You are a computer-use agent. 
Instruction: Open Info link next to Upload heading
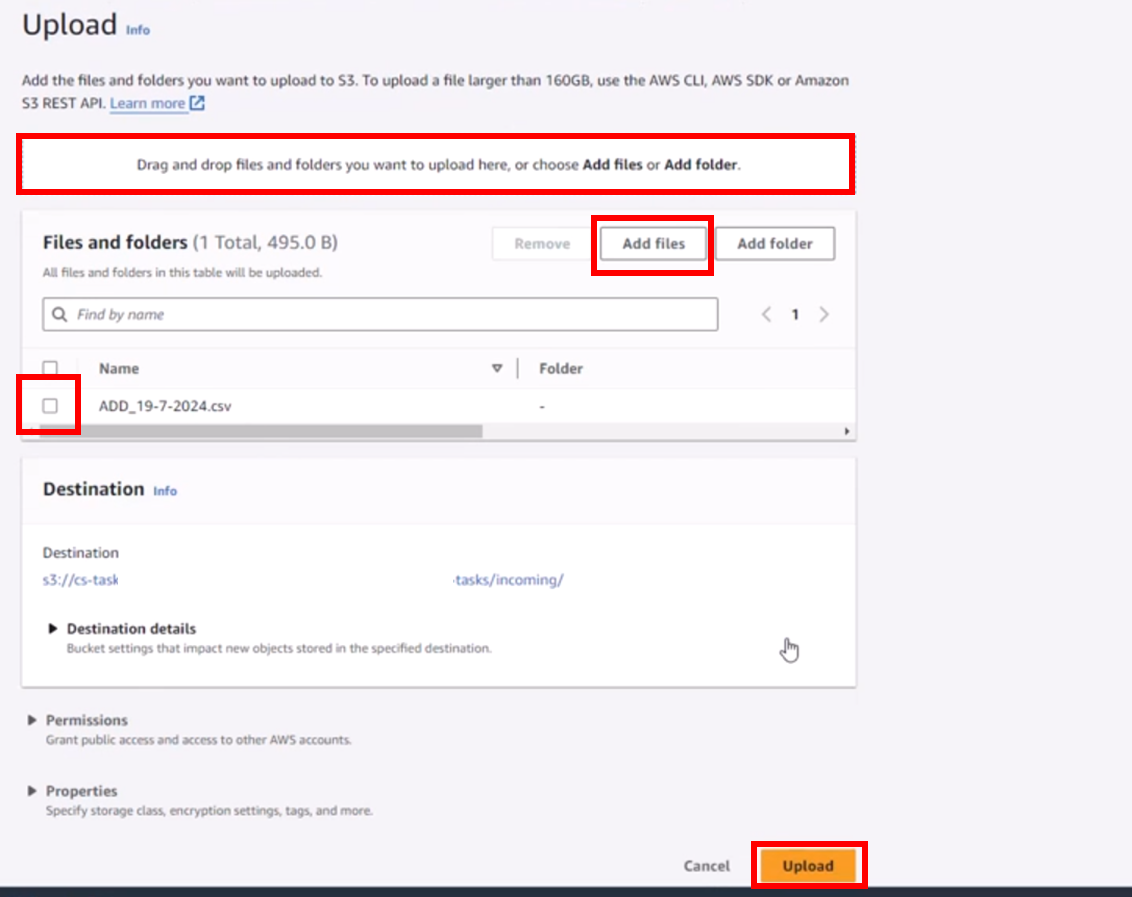click(x=138, y=30)
